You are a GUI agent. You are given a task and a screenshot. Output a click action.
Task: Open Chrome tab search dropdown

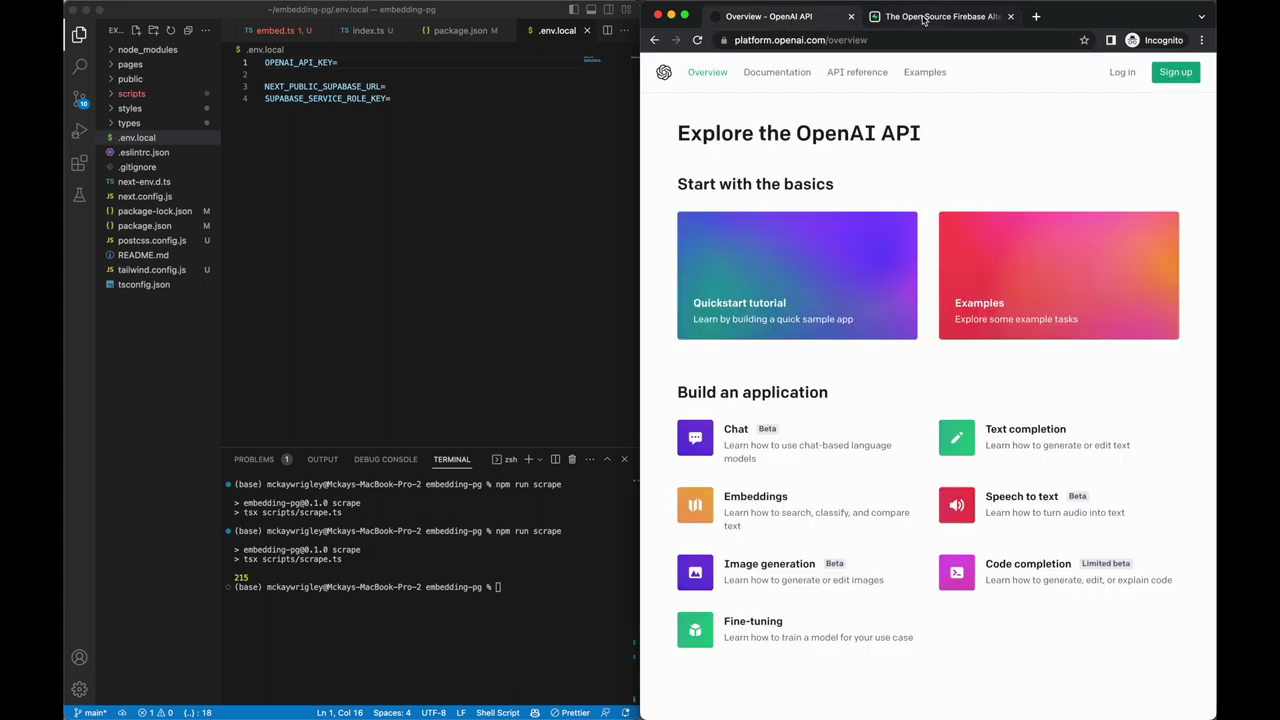coord(1202,16)
